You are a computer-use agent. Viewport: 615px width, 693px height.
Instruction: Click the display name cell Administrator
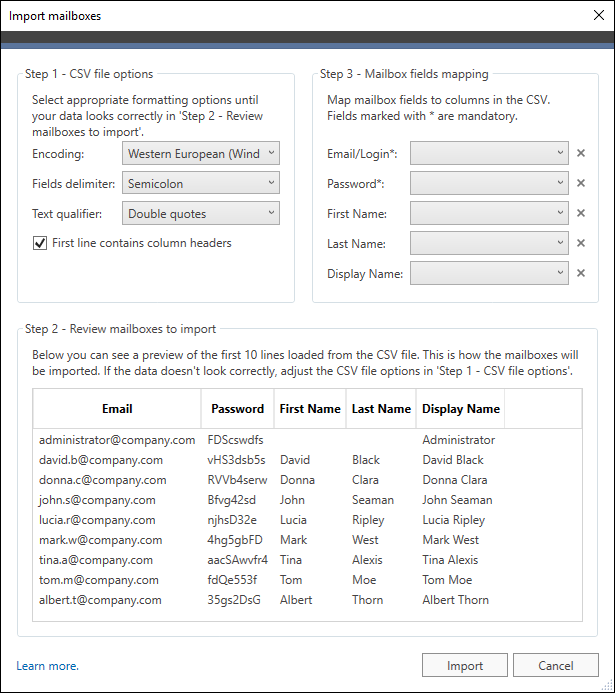(x=459, y=440)
